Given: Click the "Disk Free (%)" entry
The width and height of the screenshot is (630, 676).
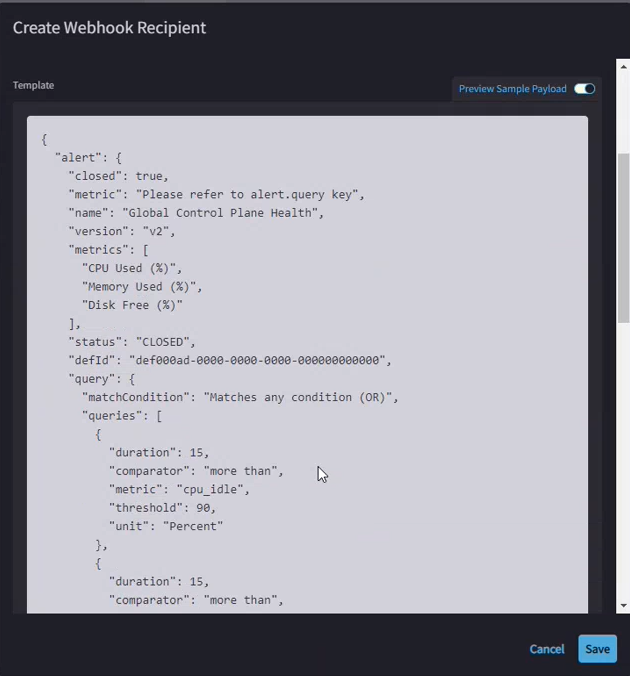Looking at the screenshot, I should point(132,305).
